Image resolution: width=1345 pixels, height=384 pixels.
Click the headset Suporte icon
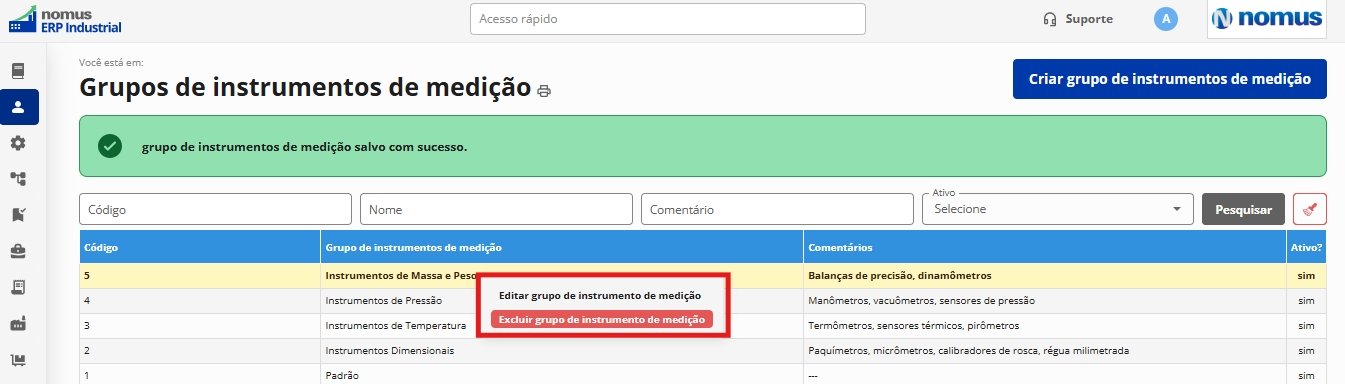coord(1049,19)
